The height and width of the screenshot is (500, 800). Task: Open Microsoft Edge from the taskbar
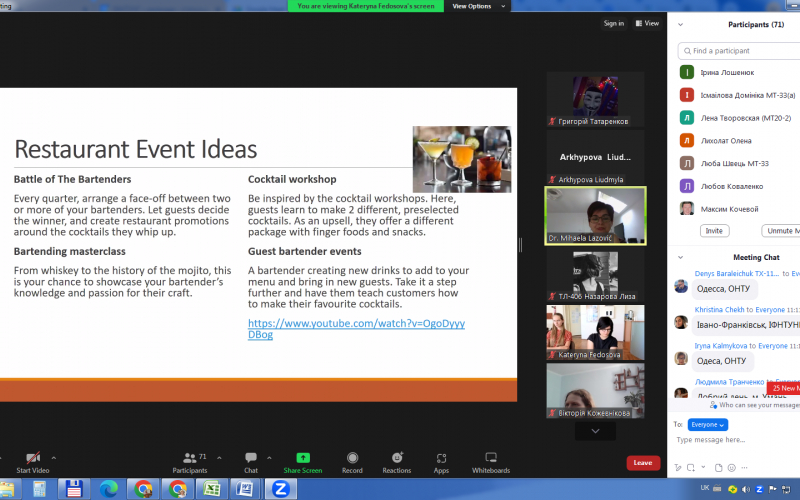[x=108, y=489]
